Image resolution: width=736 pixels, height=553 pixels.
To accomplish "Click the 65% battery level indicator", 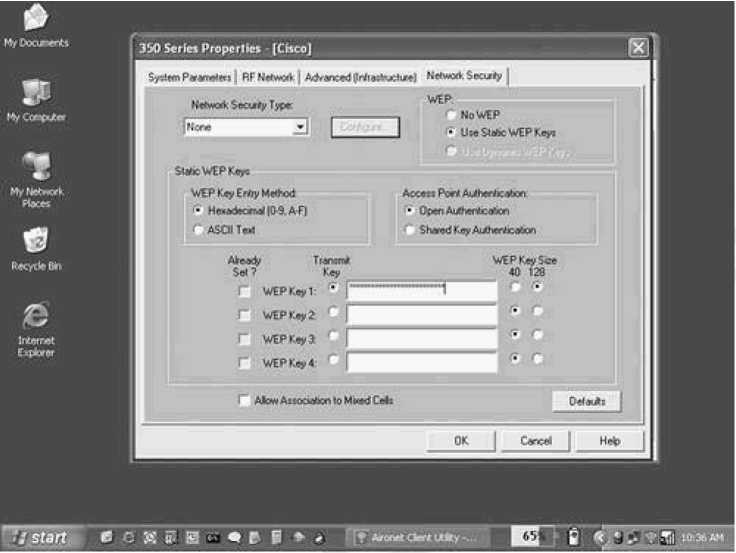I will [x=533, y=536].
